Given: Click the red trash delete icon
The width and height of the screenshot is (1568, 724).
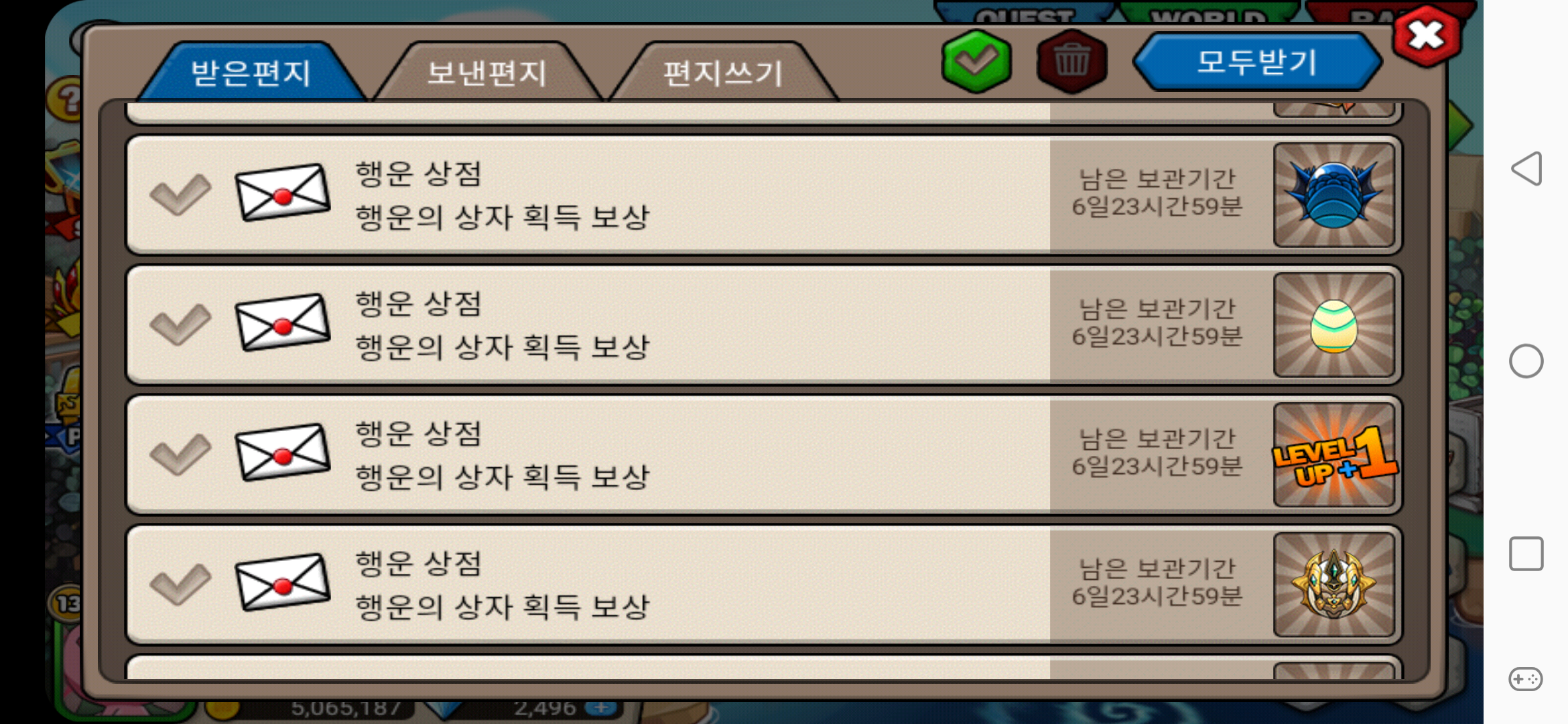Looking at the screenshot, I should (x=1071, y=62).
